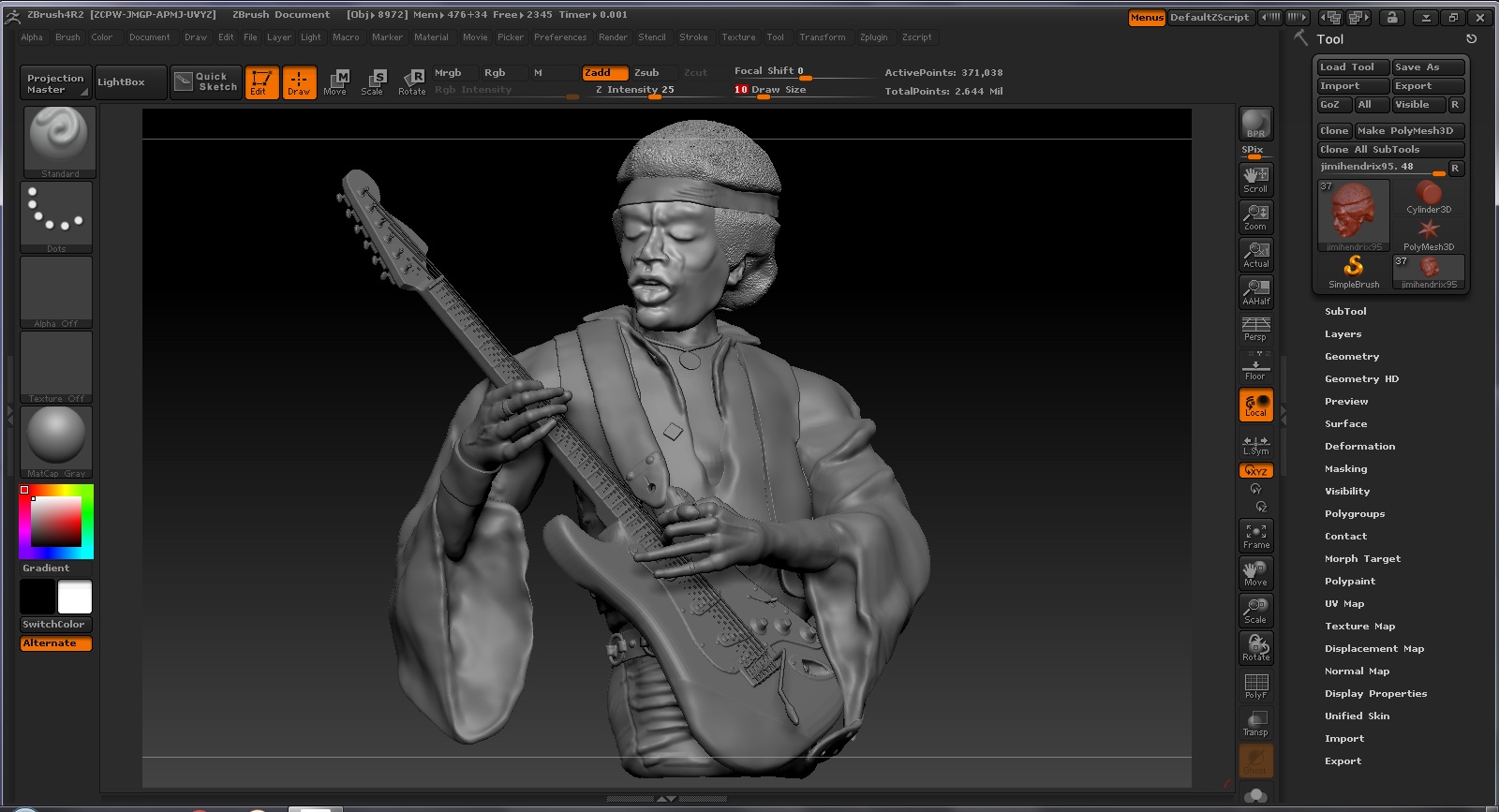Expand the SubTool section

click(x=1345, y=311)
